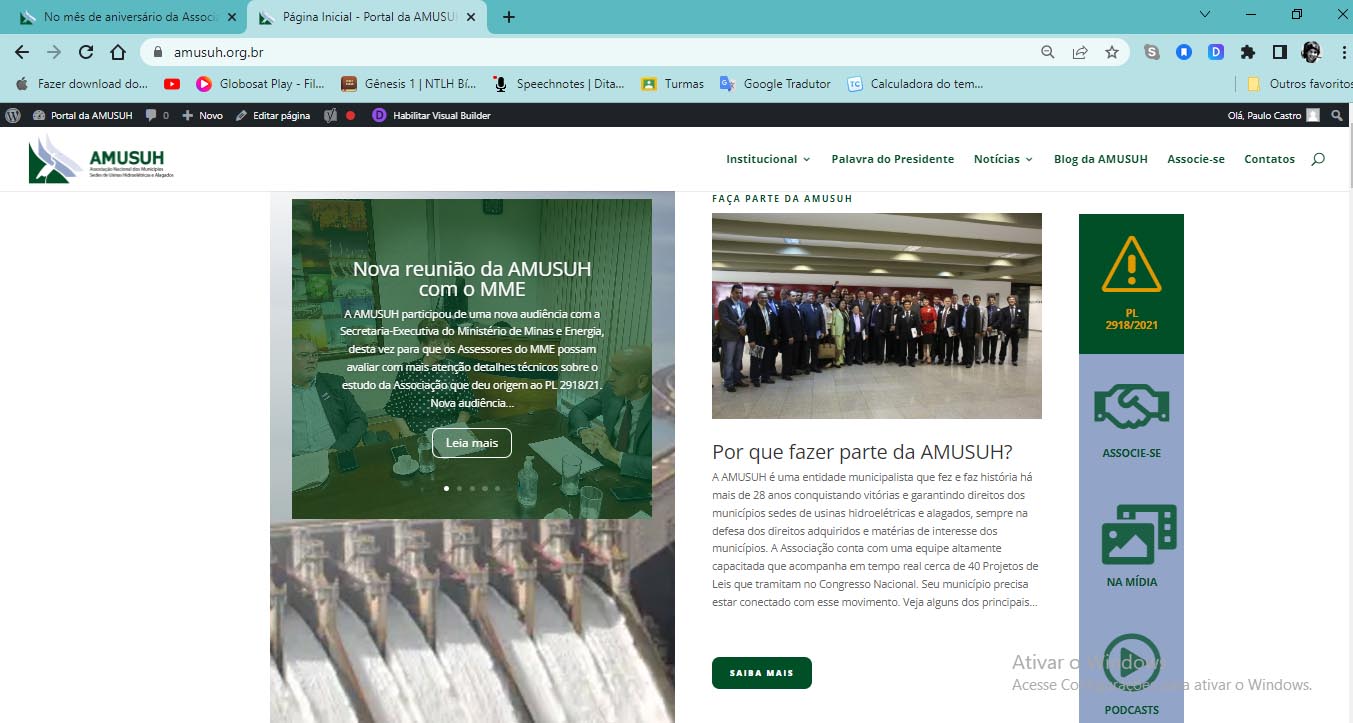Open the Outros favoritos folder
The height and width of the screenshot is (723, 1353).
pyautogui.click(x=1299, y=84)
